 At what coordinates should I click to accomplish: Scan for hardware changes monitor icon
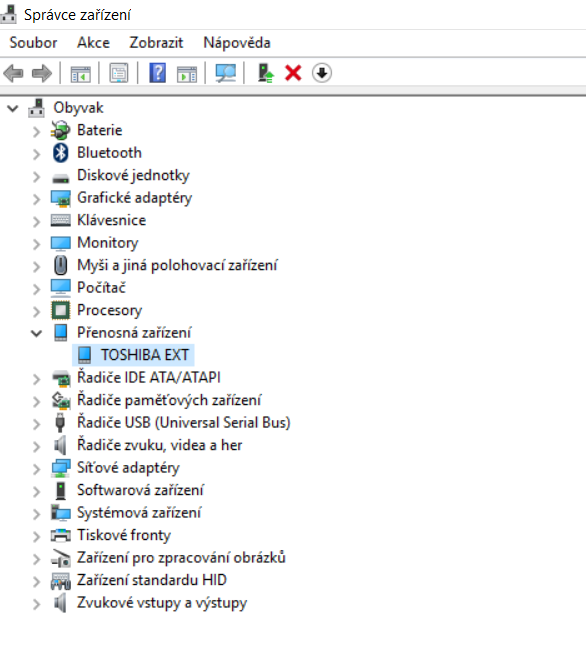(226, 73)
